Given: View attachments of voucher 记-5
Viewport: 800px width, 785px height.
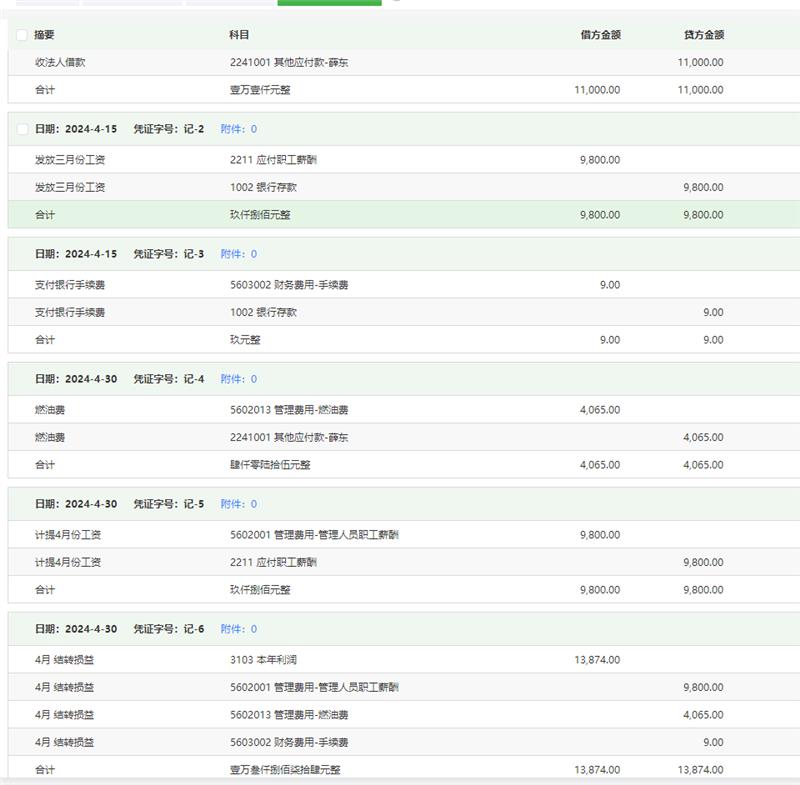Looking at the screenshot, I should click(238, 504).
